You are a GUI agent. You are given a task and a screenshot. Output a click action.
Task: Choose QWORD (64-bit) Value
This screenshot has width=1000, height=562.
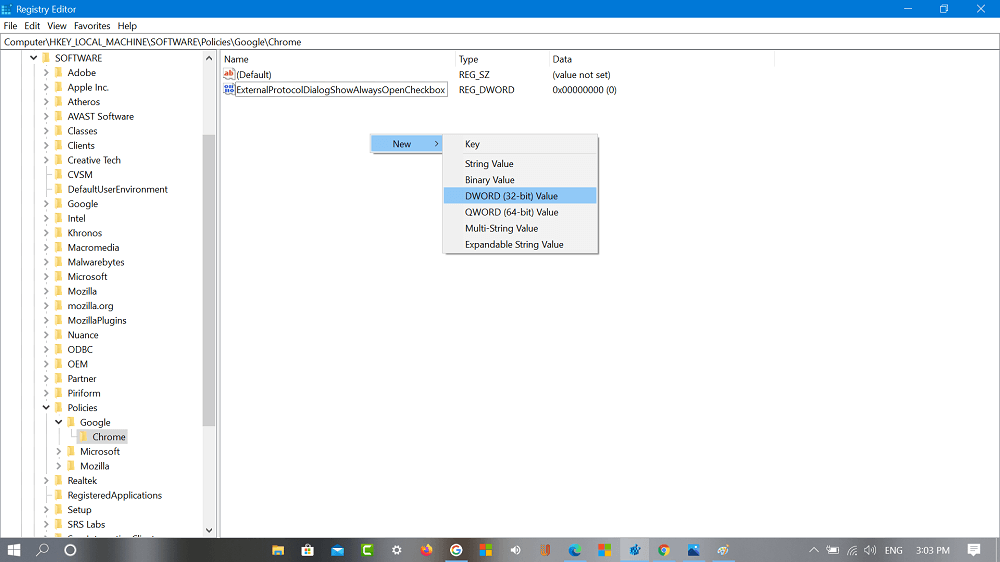tap(520, 212)
